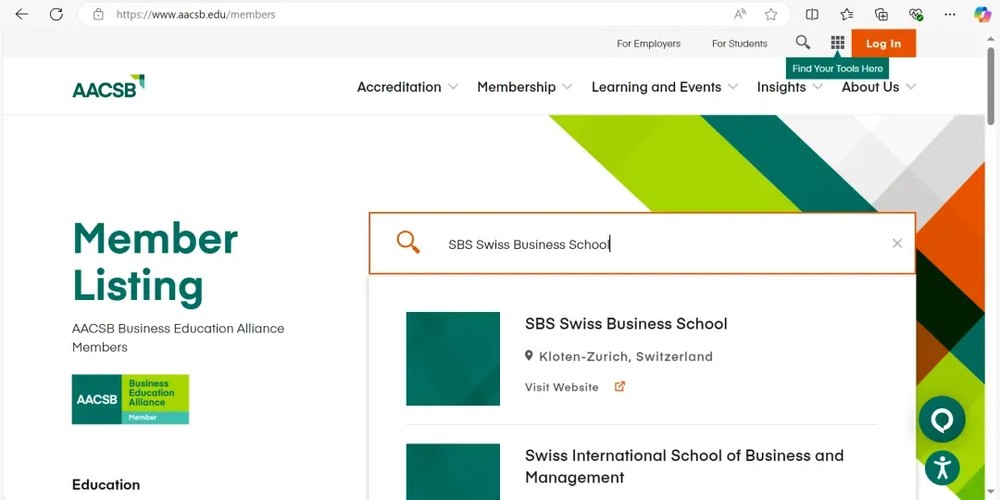Click the Kloten-Zurich location pin icon
Viewport: 1000px width, 500px height.
click(529, 355)
